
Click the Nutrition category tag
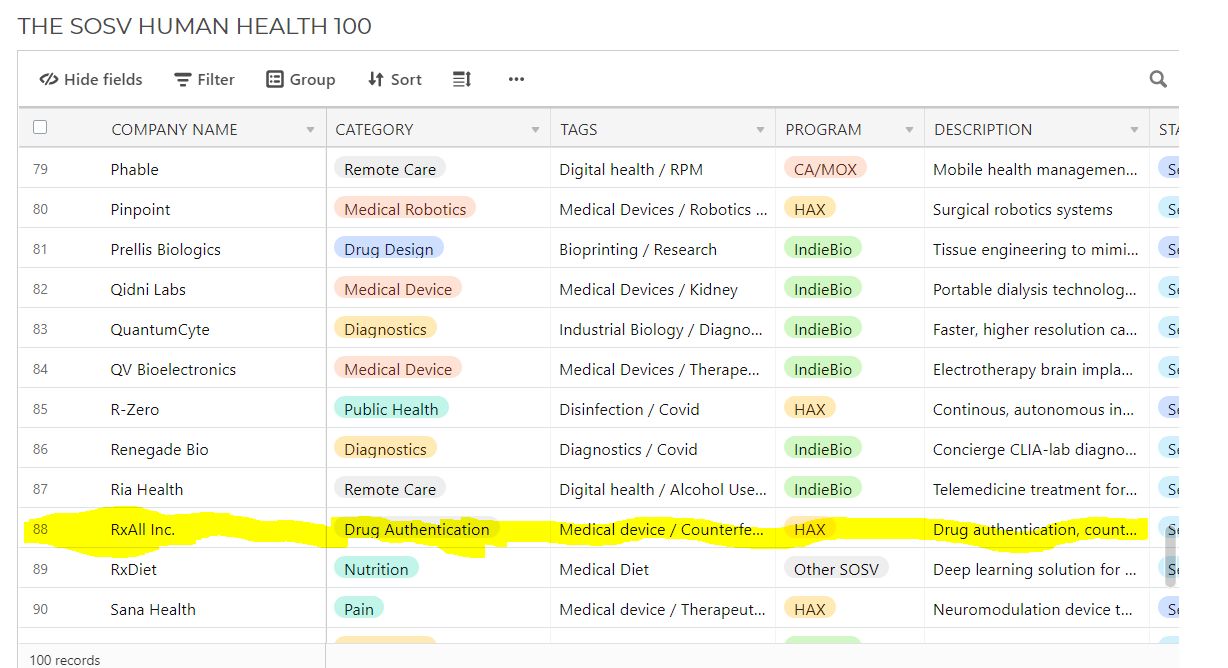(x=376, y=569)
